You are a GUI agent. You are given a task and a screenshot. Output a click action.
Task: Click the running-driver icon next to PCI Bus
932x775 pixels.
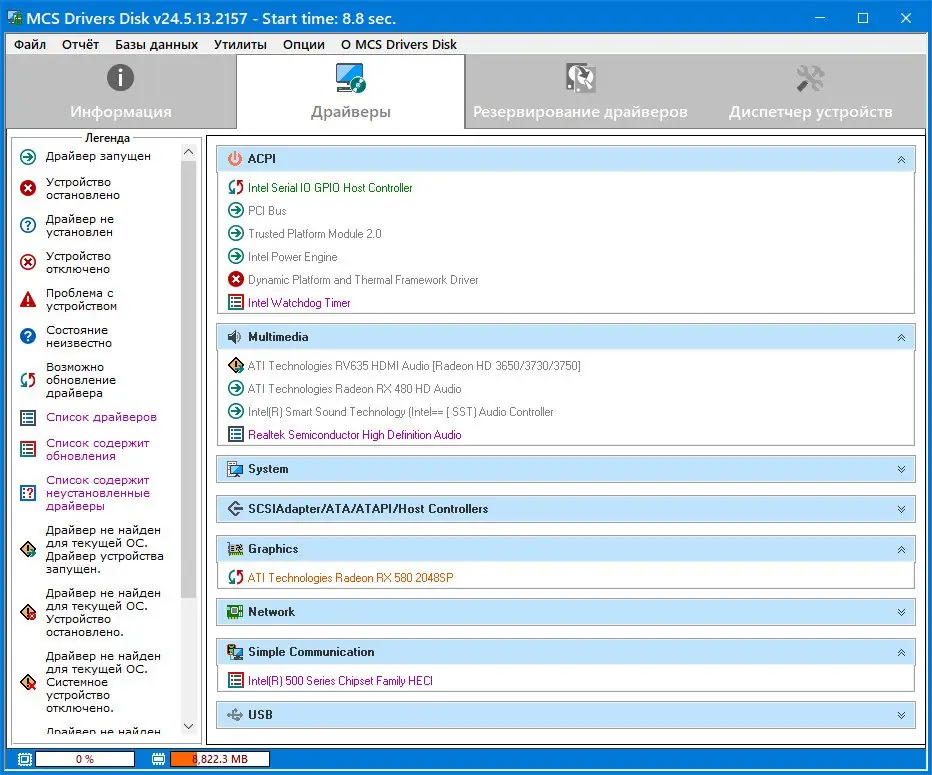[236, 210]
